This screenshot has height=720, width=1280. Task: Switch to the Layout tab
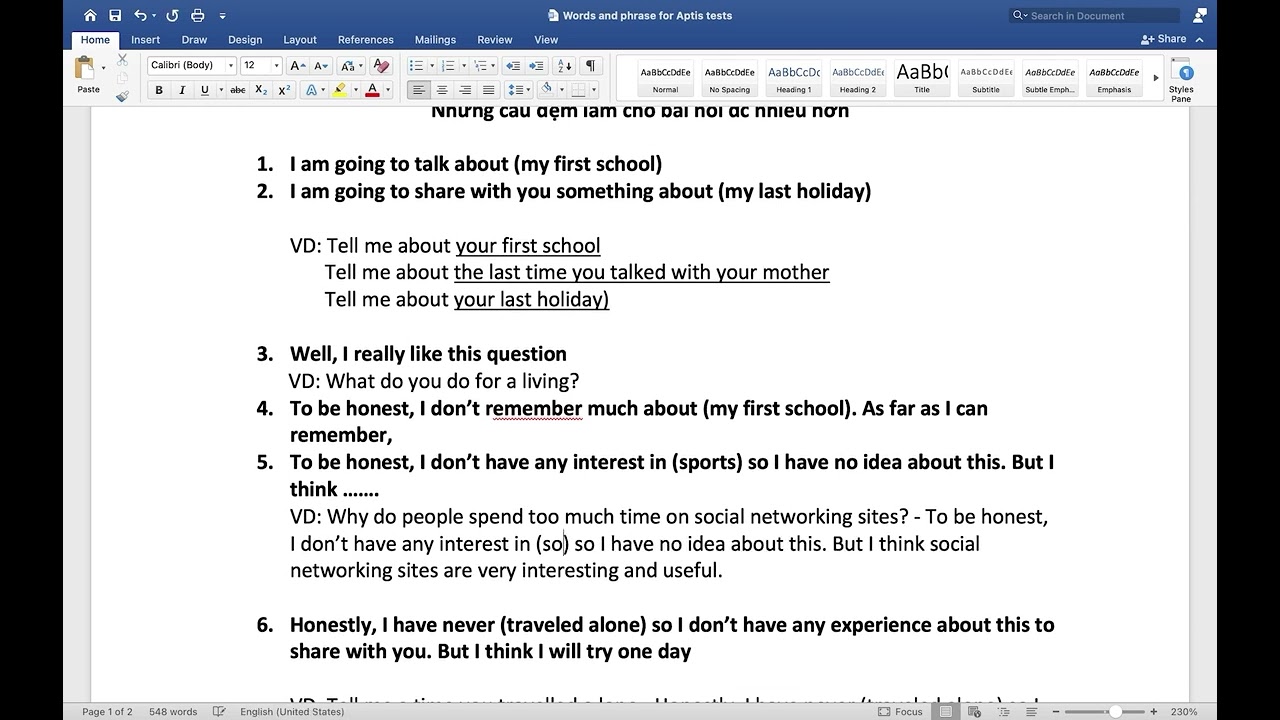tap(300, 40)
